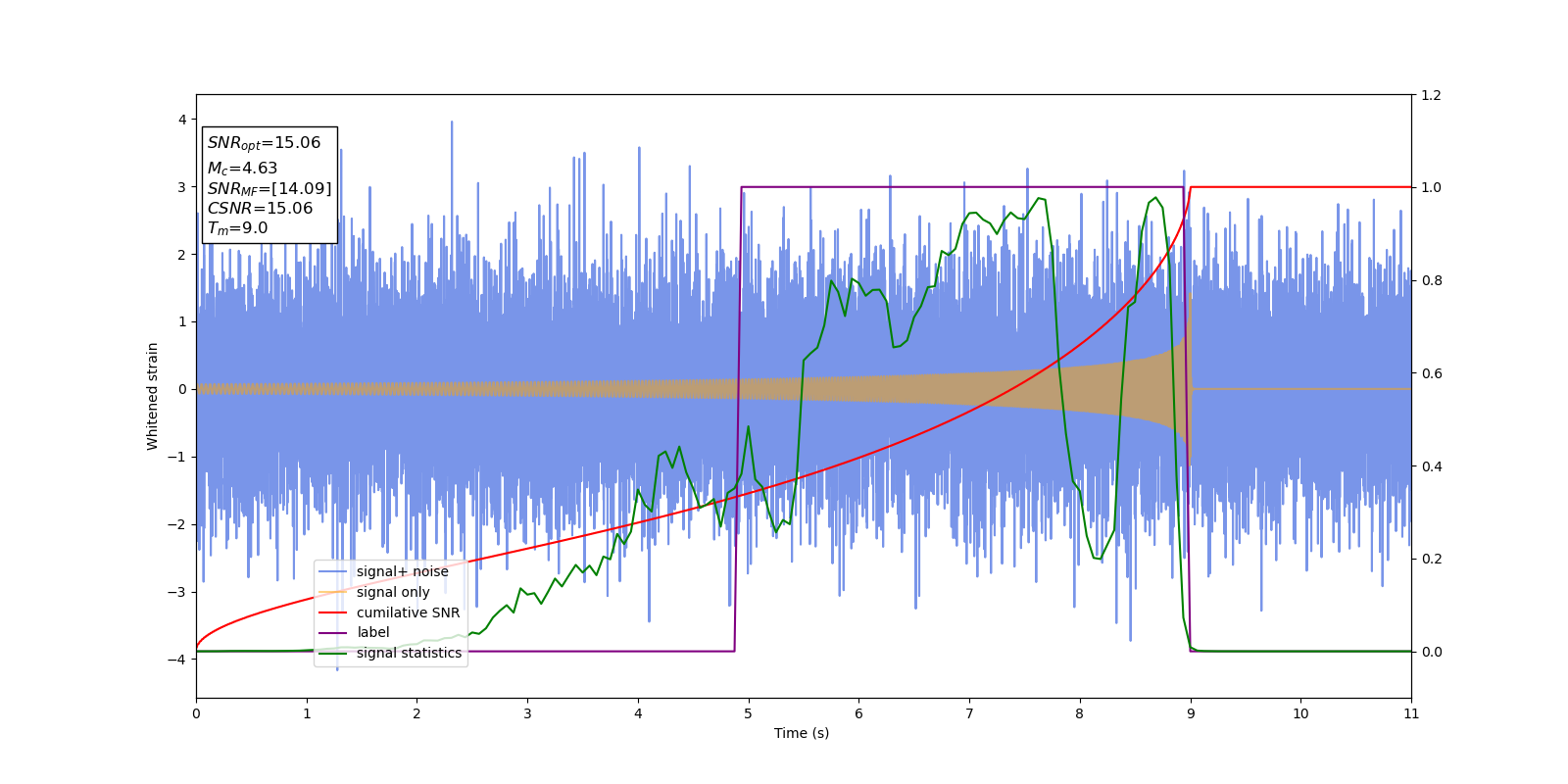Screen dimensions: 1568x784
Task: Click right y-axis tick label 0.6
Action: [x=1431, y=373]
